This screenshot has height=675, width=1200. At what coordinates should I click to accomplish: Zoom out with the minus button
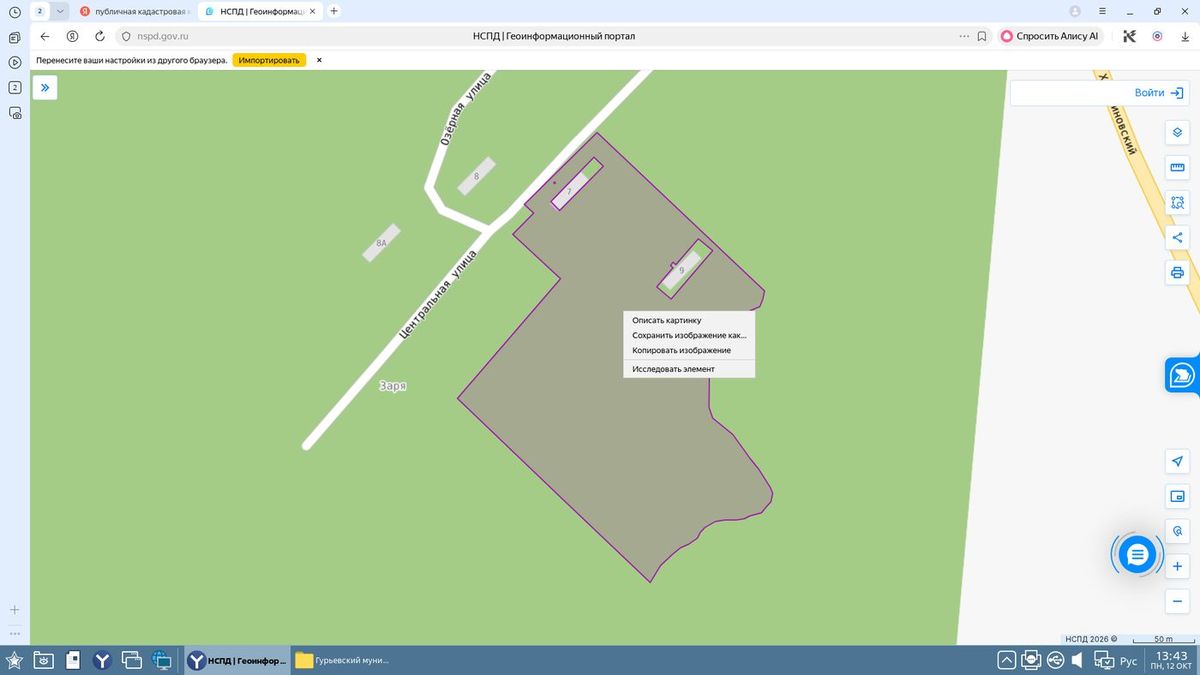(x=1177, y=601)
